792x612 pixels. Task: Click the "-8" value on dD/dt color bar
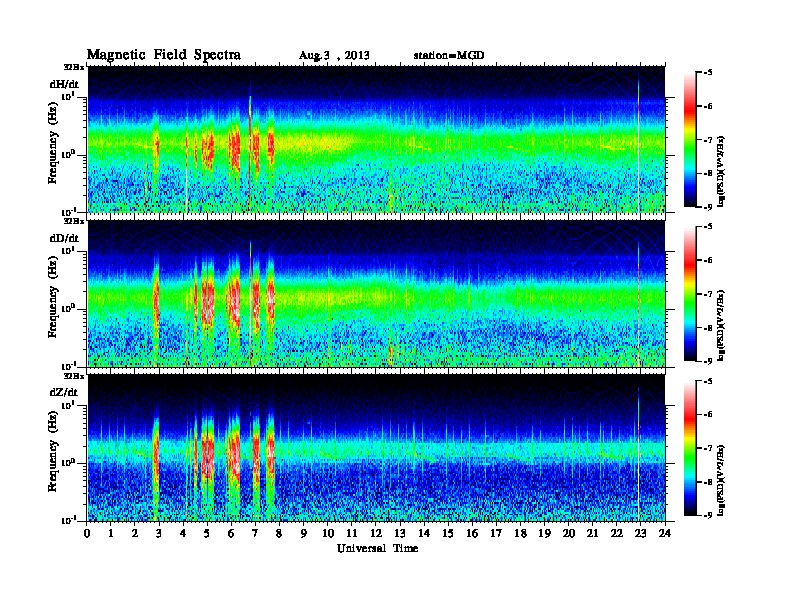(708, 328)
